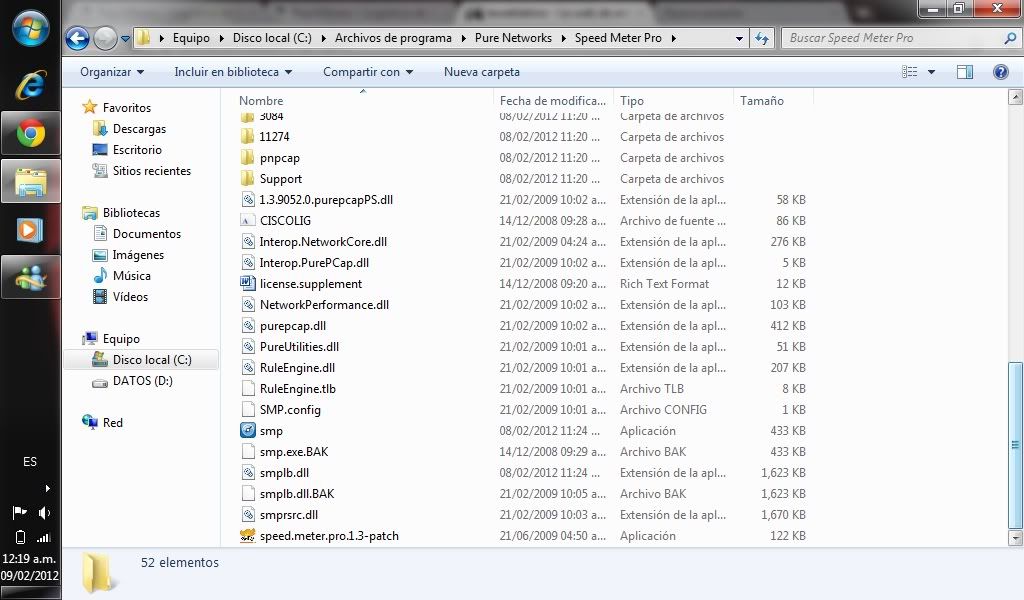Click file list scrollbar down arrow
The width and height of the screenshot is (1024, 600).
click(x=1016, y=539)
